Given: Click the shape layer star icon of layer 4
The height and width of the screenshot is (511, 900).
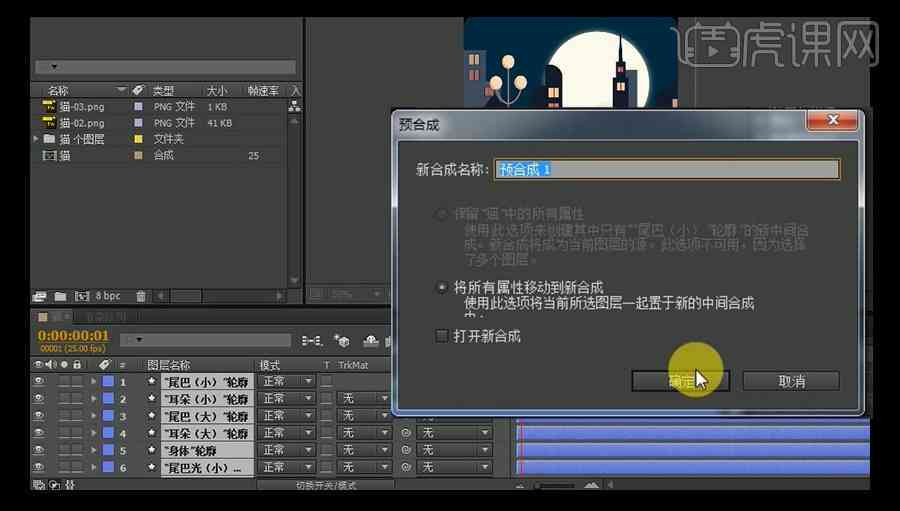Looking at the screenshot, I should pyautogui.click(x=152, y=433).
